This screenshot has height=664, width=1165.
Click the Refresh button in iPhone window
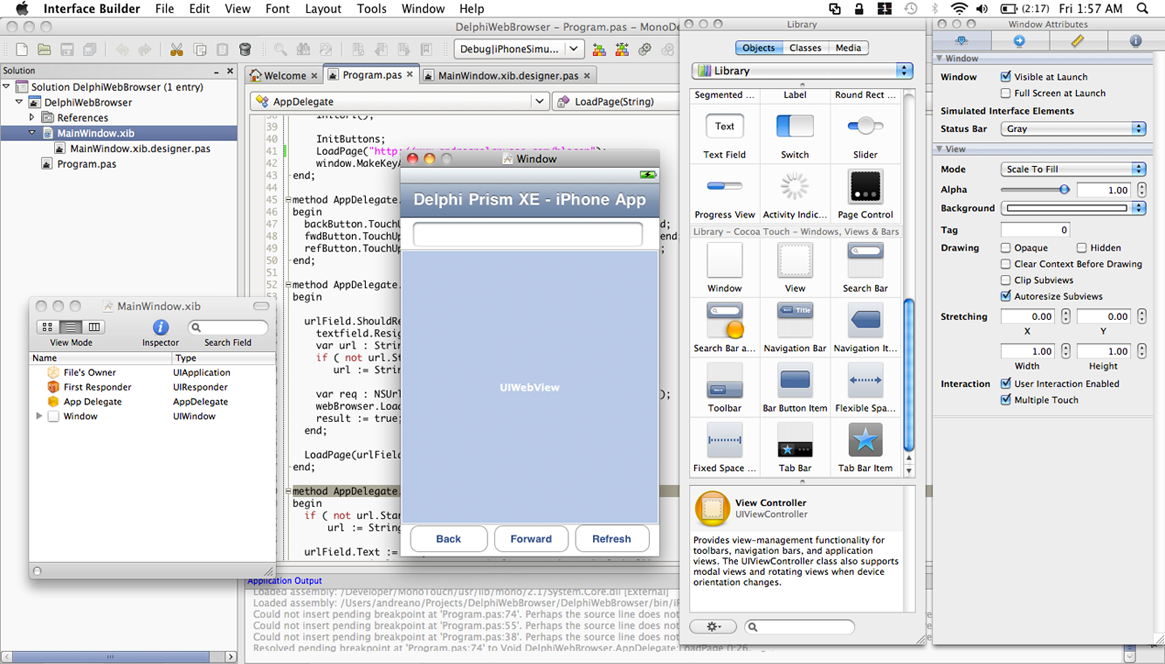611,539
